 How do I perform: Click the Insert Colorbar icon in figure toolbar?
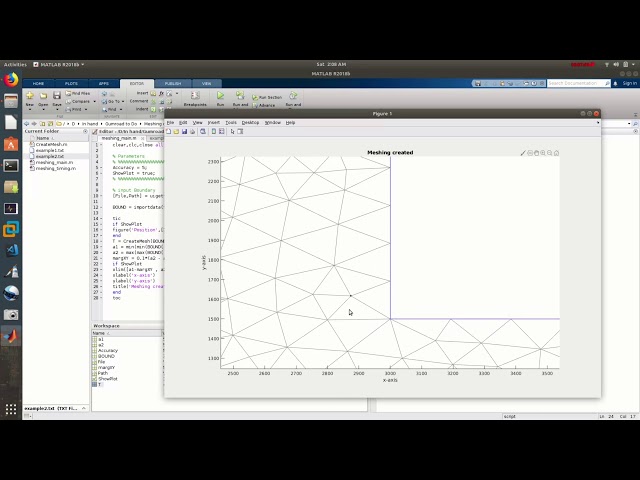coord(213,131)
